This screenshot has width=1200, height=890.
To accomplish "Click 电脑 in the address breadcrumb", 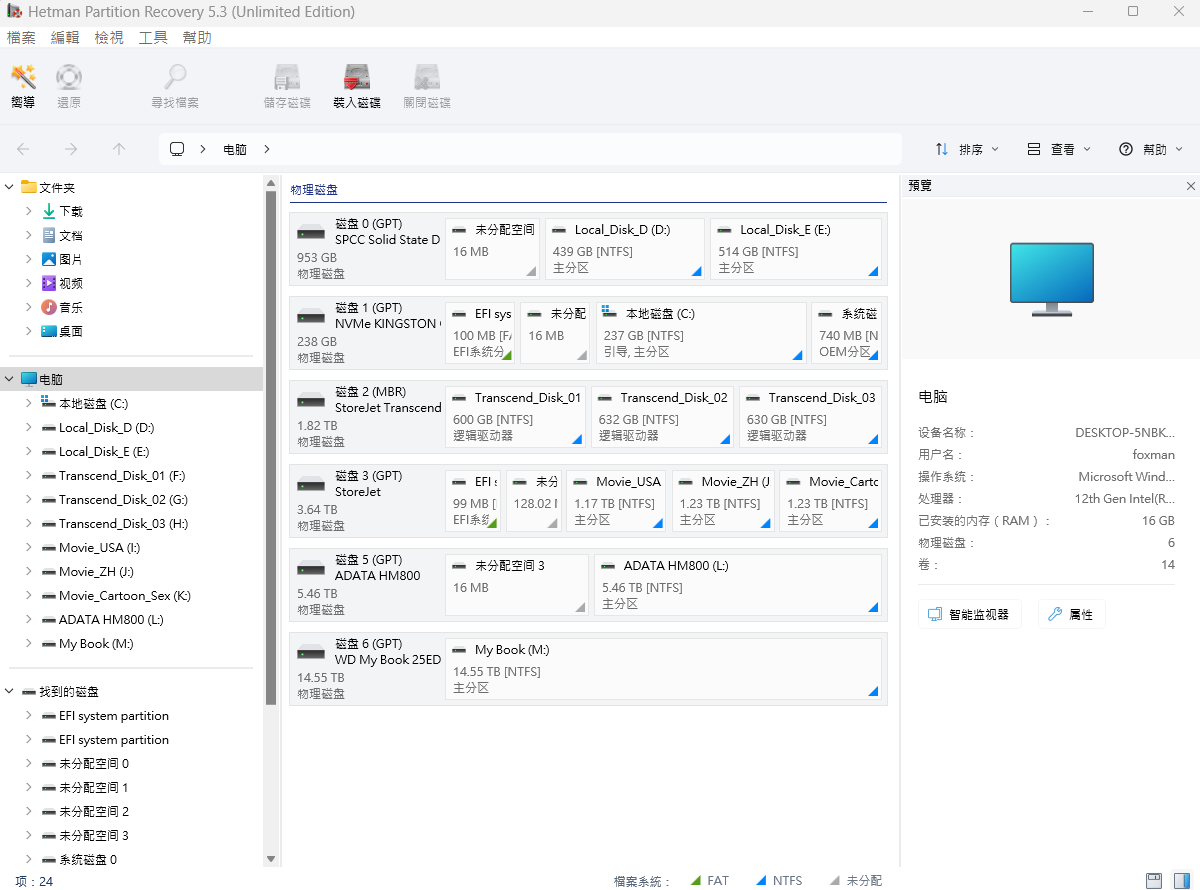I will [235, 149].
